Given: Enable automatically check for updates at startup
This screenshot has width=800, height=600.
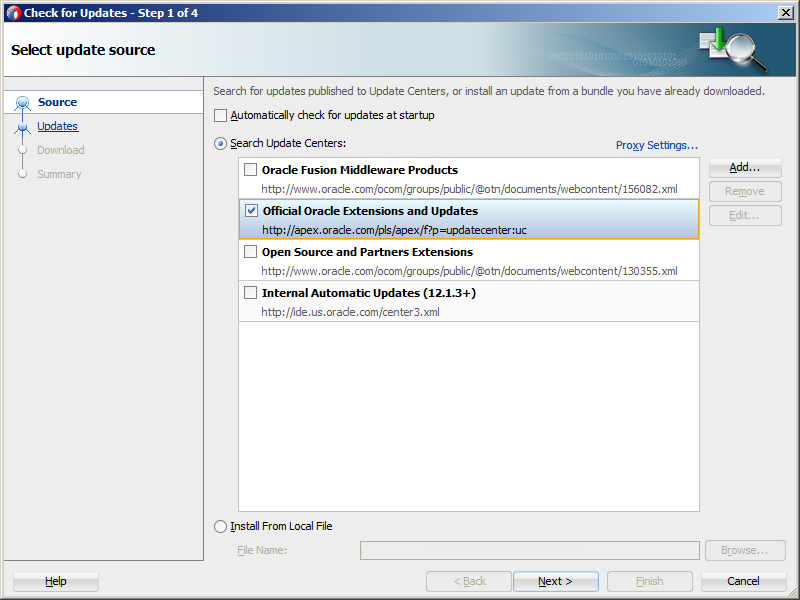Looking at the screenshot, I should (220, 115).
